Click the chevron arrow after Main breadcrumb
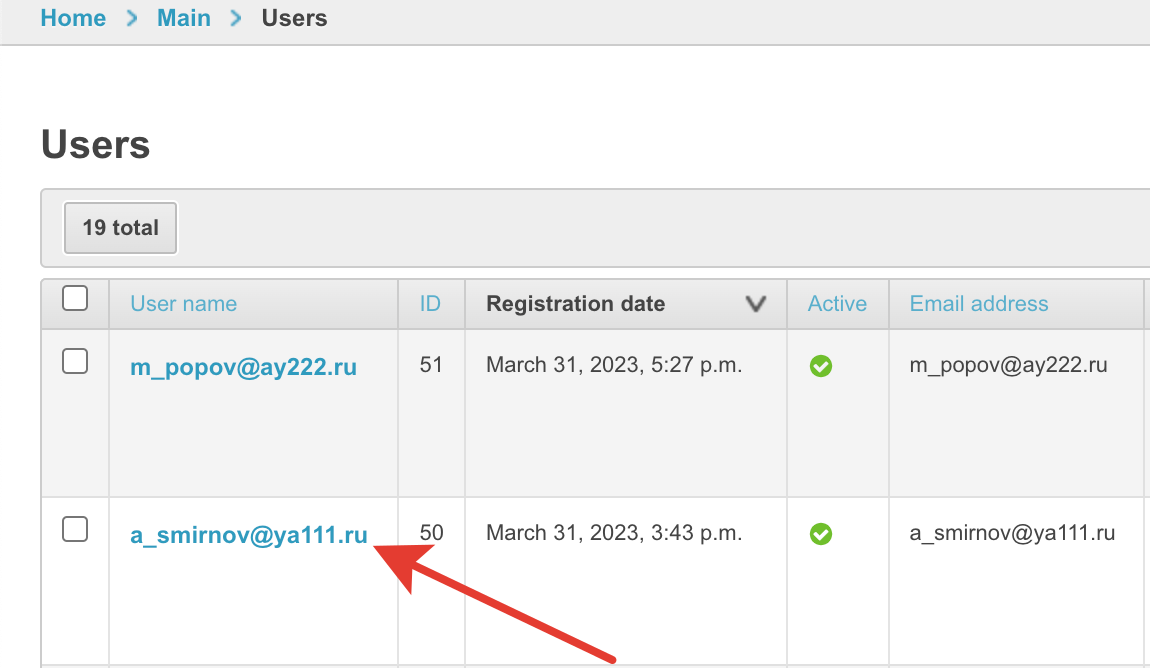 click(237, 18)
